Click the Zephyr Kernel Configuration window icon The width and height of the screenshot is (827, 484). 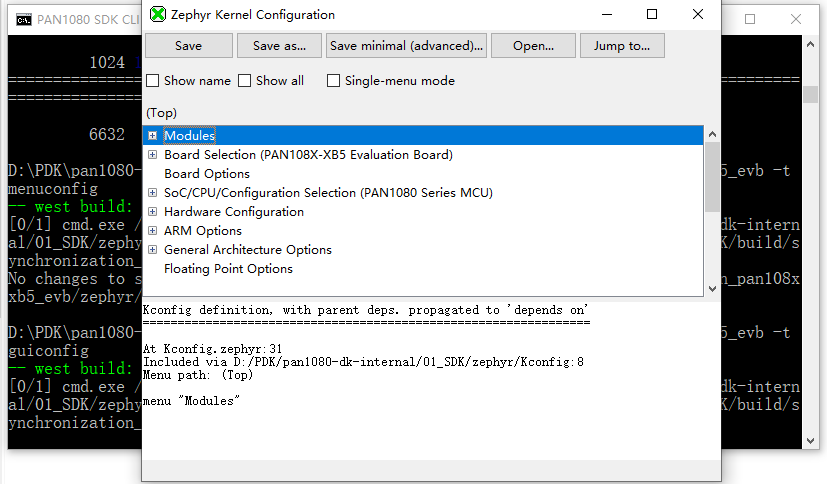(158, 14)
